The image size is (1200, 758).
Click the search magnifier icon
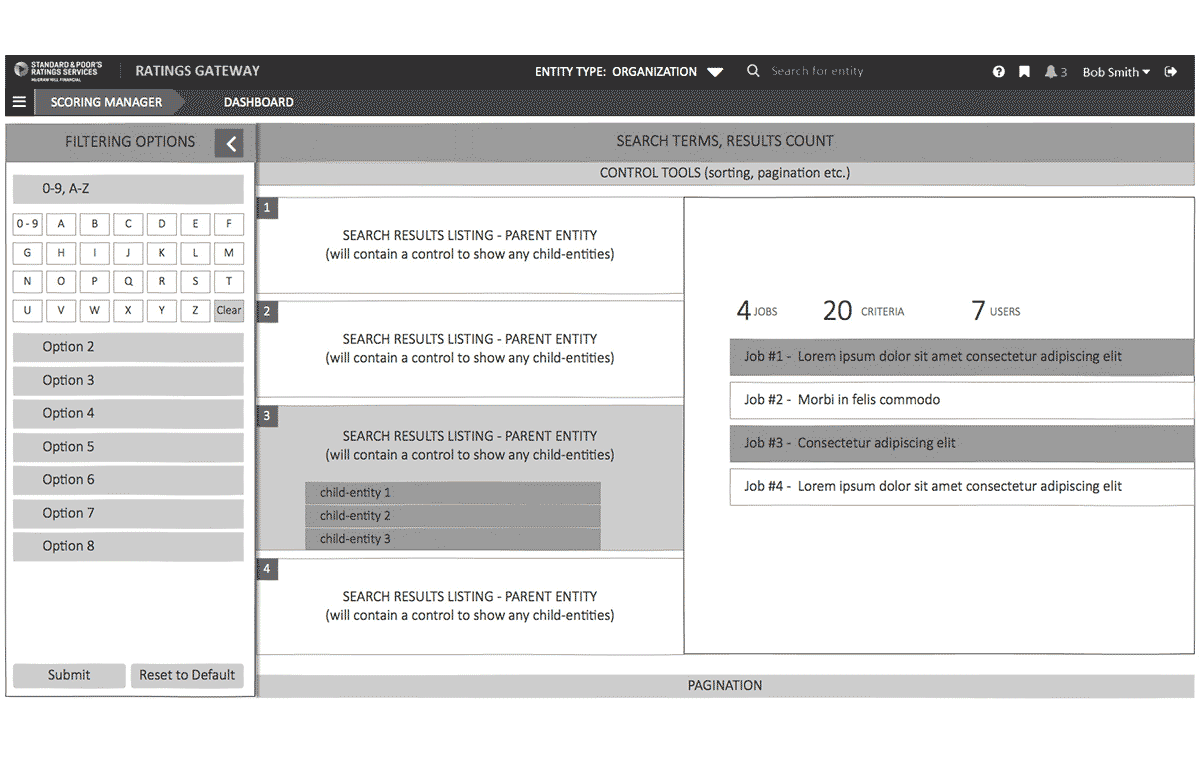(753, 71)
